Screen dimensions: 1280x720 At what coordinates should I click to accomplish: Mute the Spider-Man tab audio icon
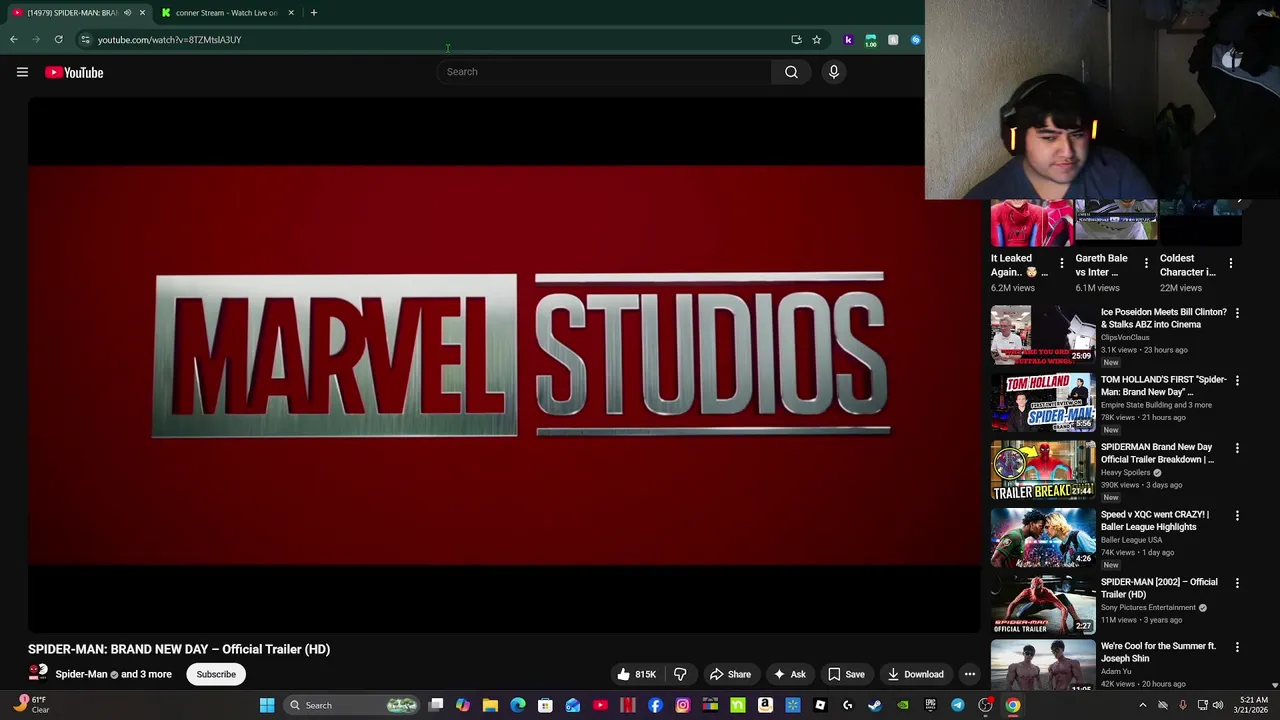pos(127,13)
